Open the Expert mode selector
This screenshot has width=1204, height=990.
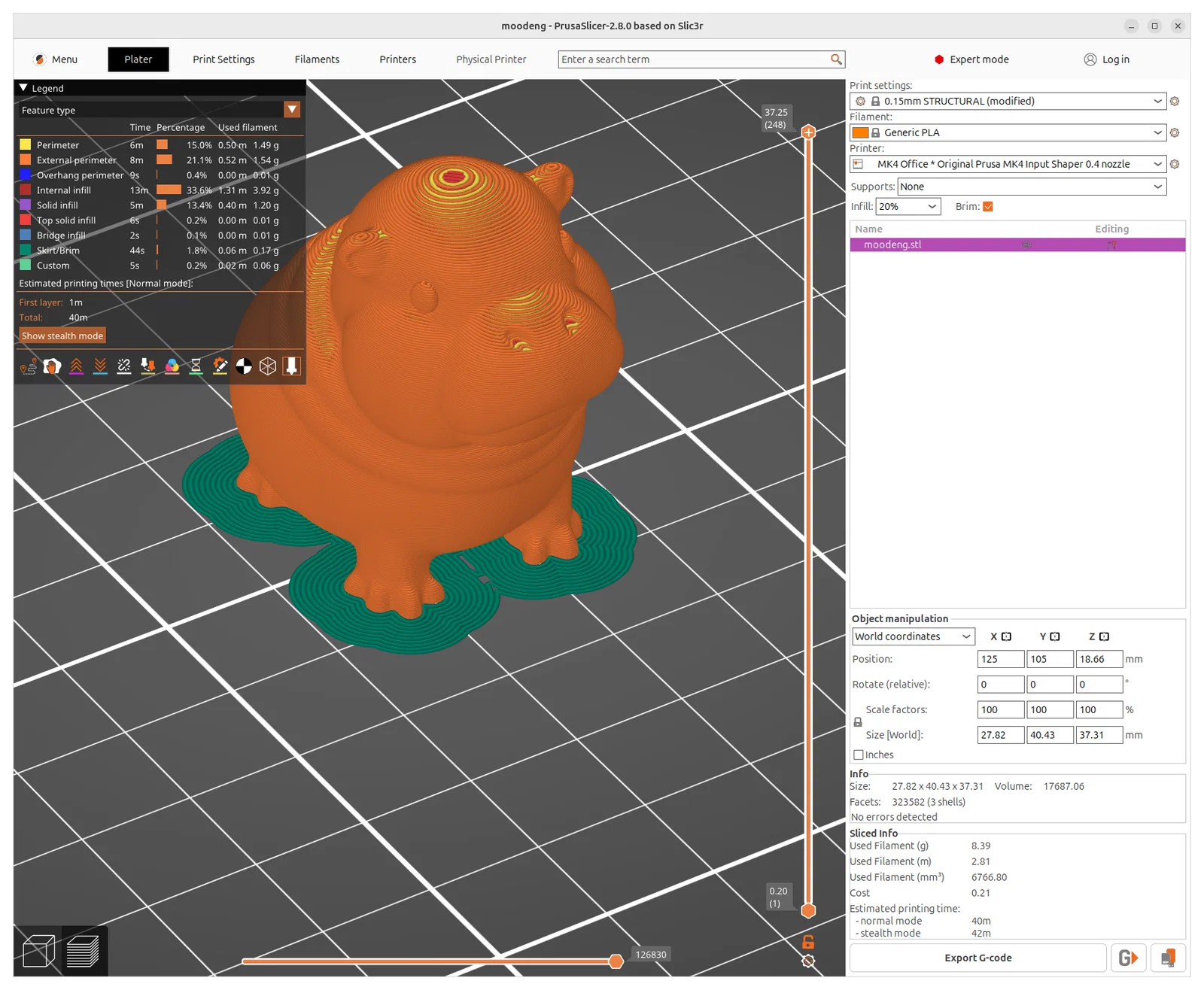point(971,59)
